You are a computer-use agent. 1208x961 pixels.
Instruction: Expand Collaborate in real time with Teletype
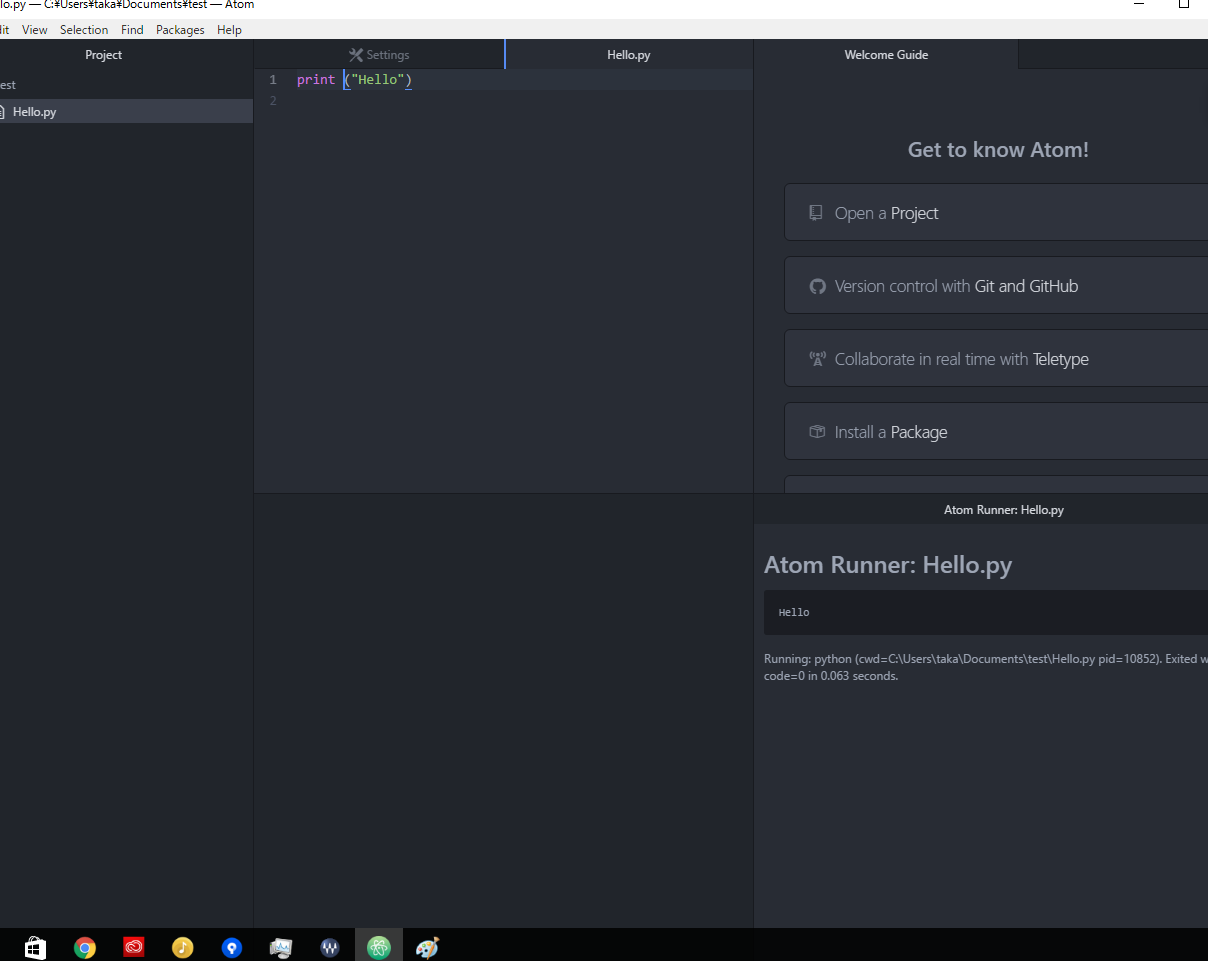996,359
